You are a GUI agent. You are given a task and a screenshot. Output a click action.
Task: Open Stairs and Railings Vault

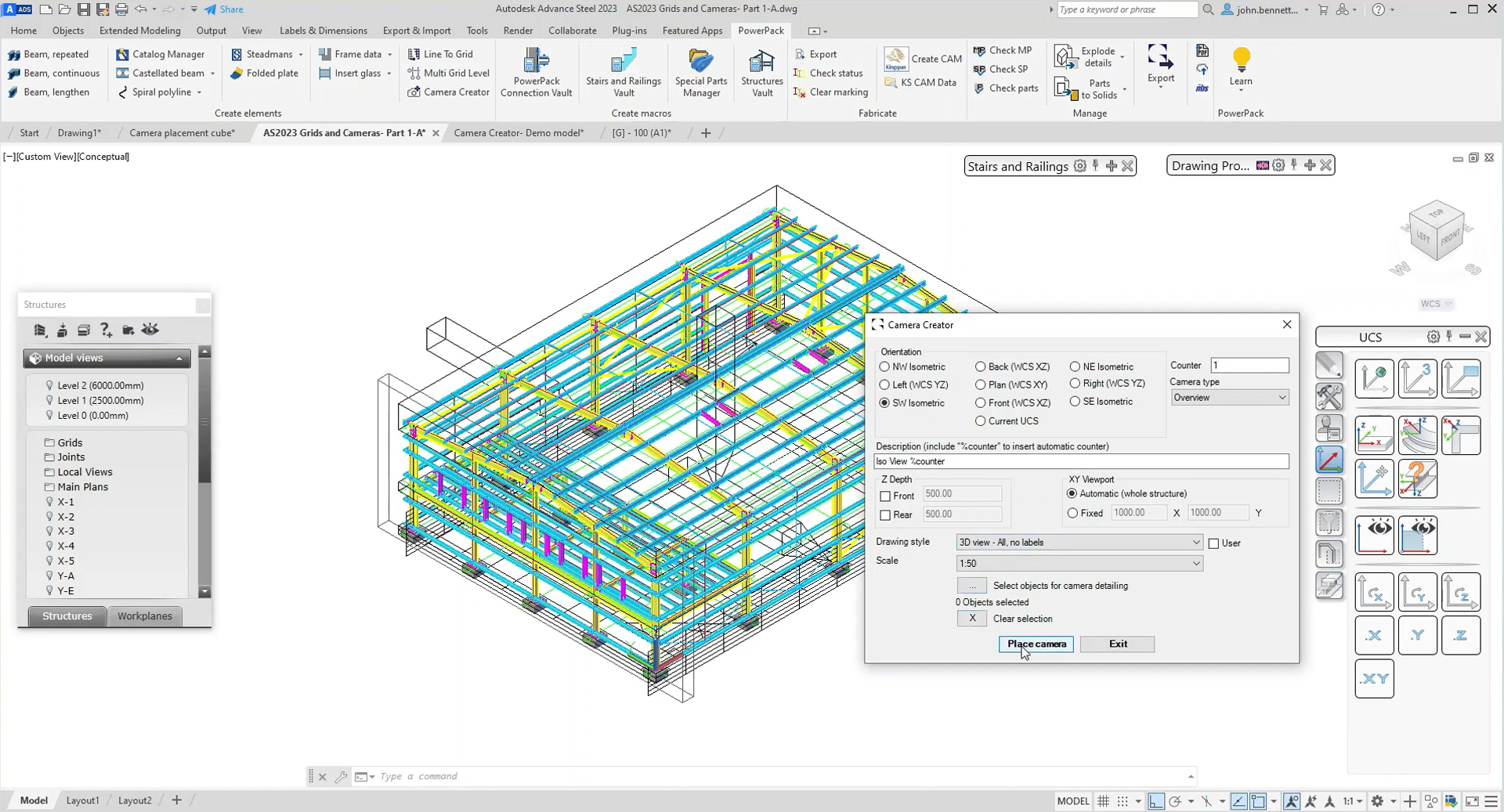point(624,72)
